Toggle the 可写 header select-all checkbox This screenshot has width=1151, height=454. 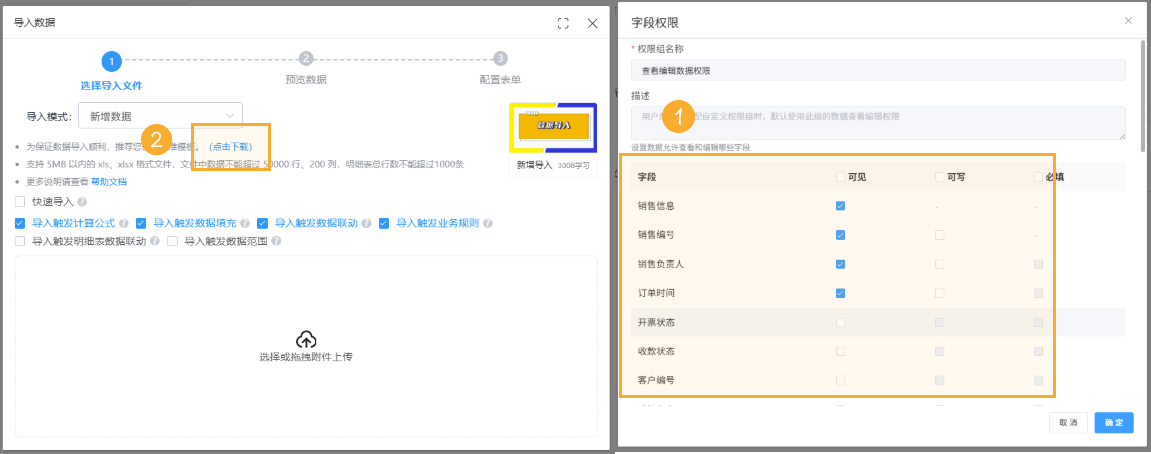940,177
